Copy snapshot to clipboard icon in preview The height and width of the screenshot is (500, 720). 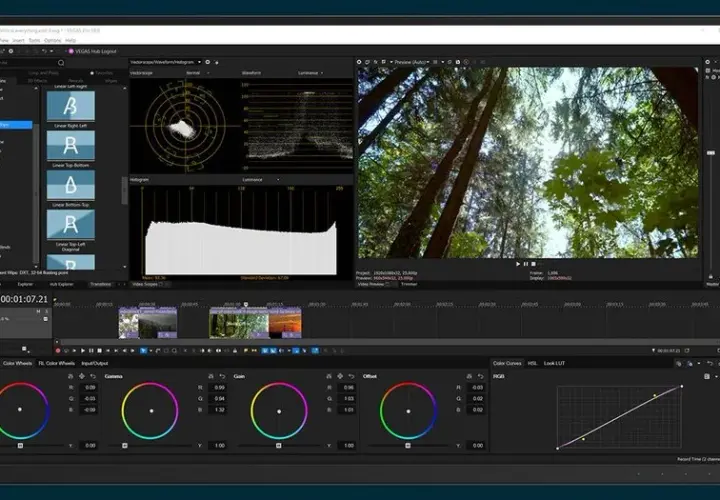[450, 62]
